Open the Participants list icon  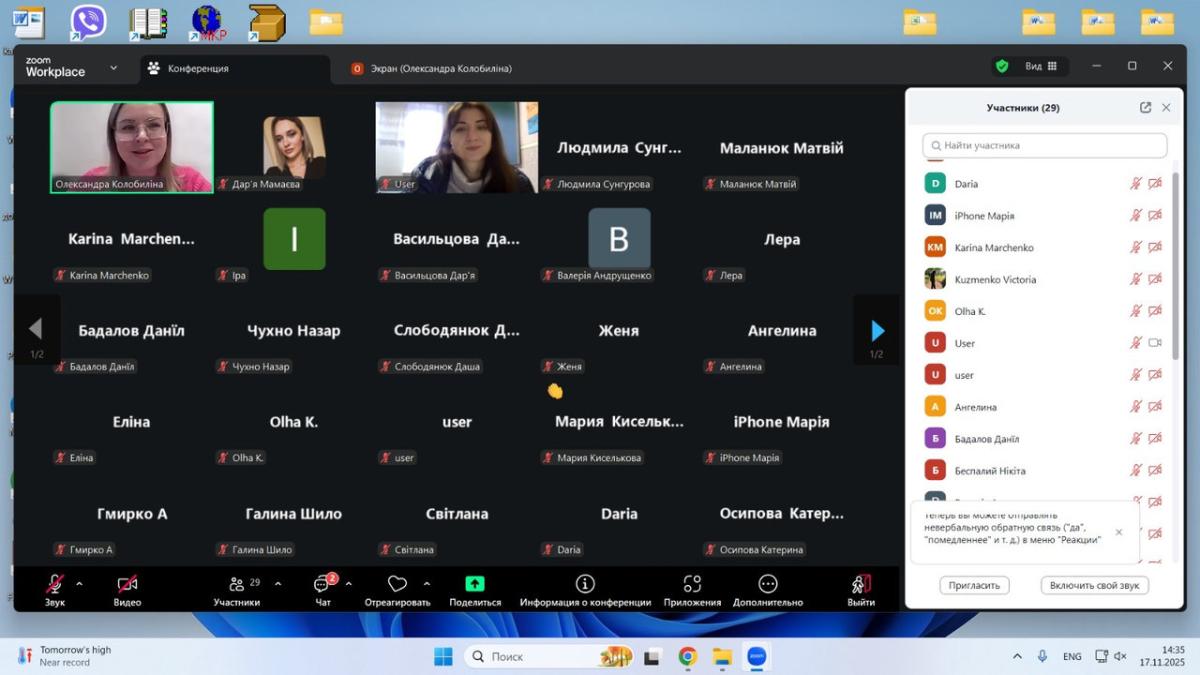237,585
